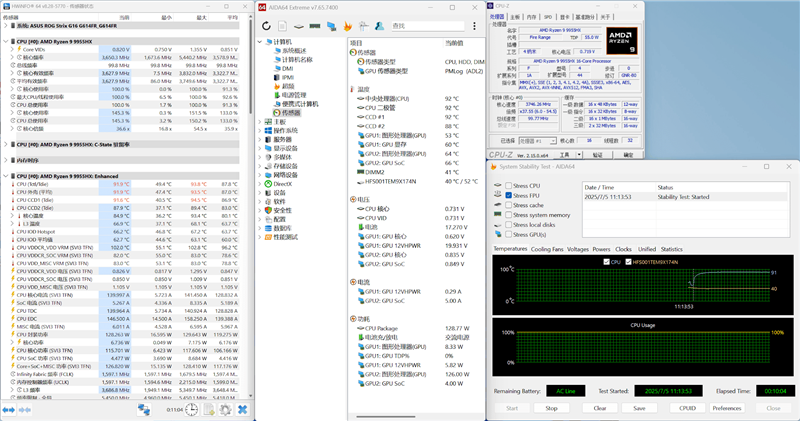Select the 传感器 sensor item in AIDA64 tree
This screenshot has width=800, height=421.
[x=287, y=113]
